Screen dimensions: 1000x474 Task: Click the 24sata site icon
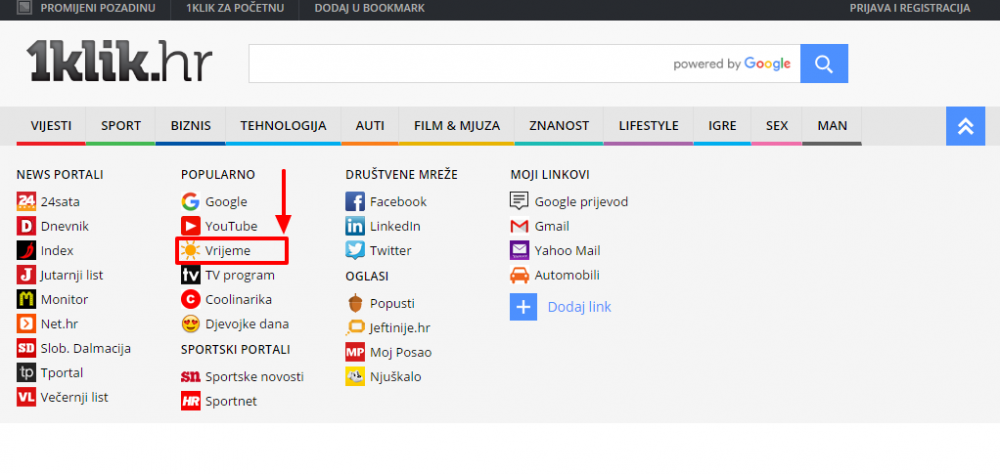pos(26,202)
